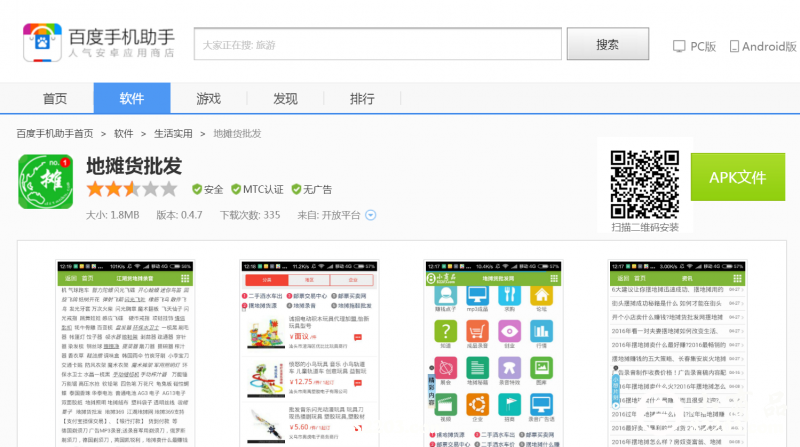
Task: Click the 扫描二维码安装 caption
Action: tap(645, 227)
